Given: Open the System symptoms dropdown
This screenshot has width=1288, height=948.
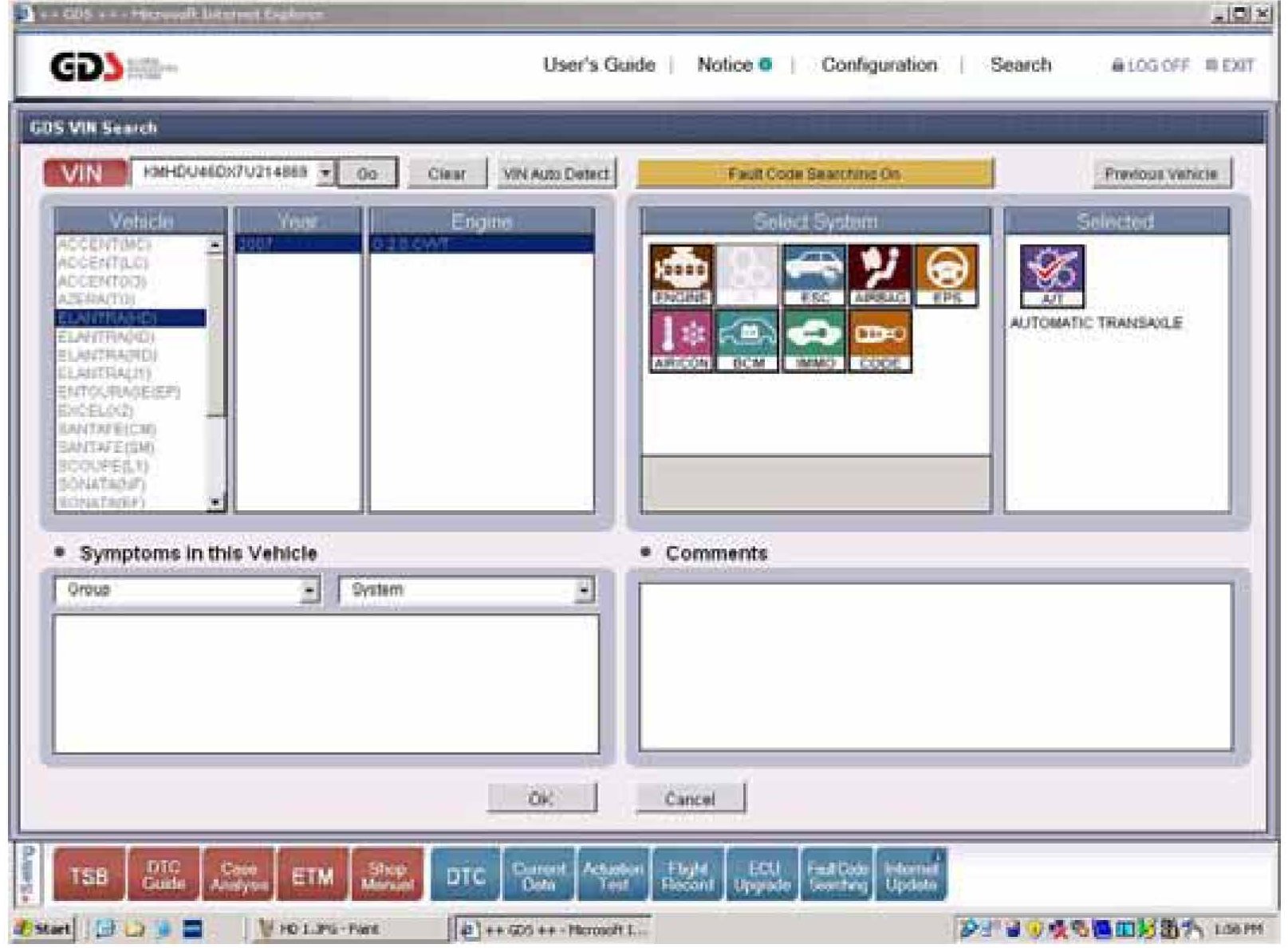Looking at the screenshot, I should click(584, 591).
